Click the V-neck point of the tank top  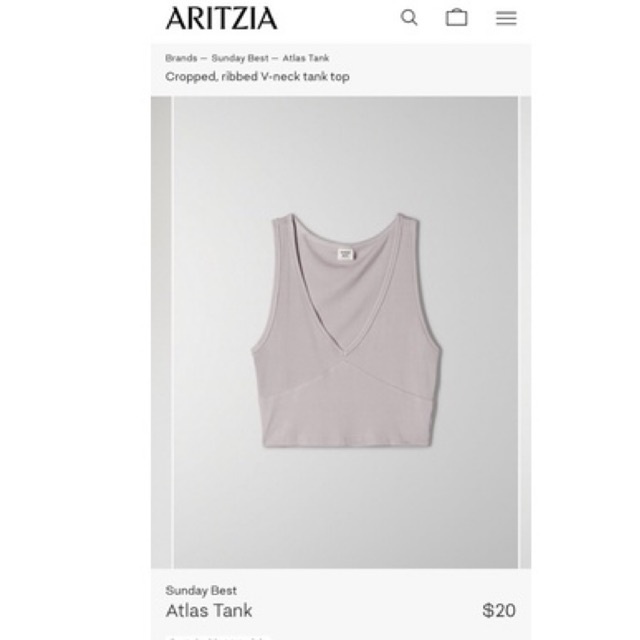point(345,353)
